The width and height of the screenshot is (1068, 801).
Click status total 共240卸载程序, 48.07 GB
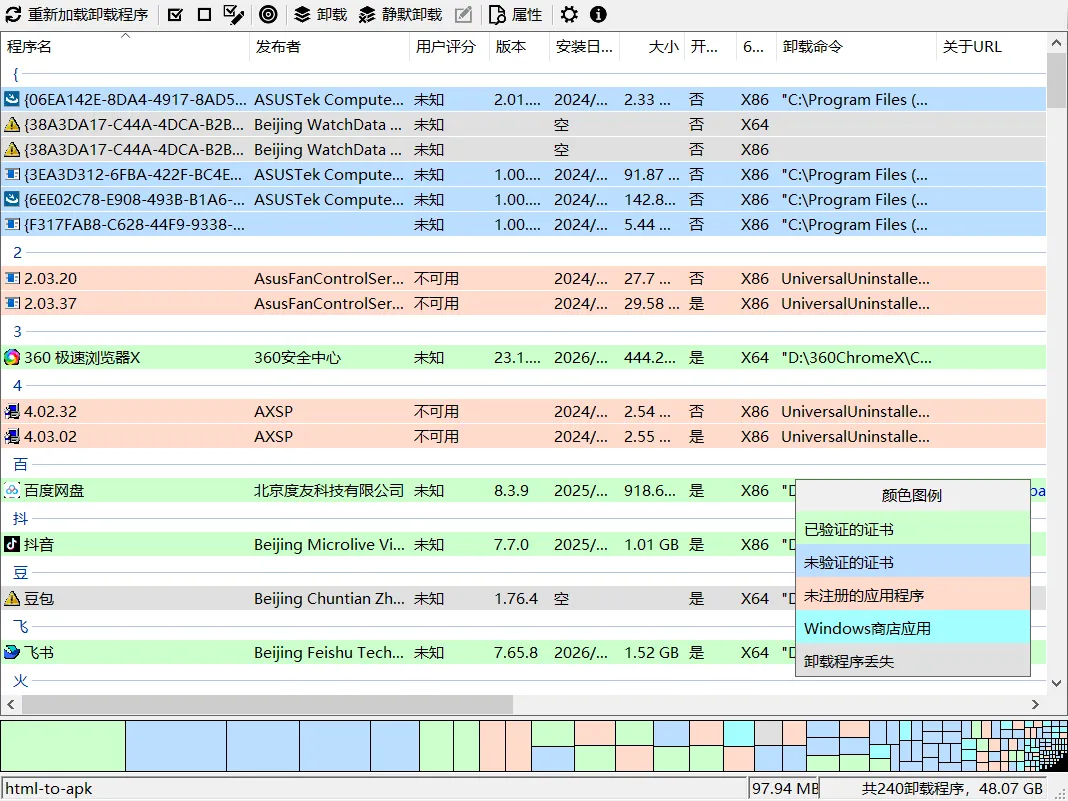pyautogui.click(x=952, y=789)
